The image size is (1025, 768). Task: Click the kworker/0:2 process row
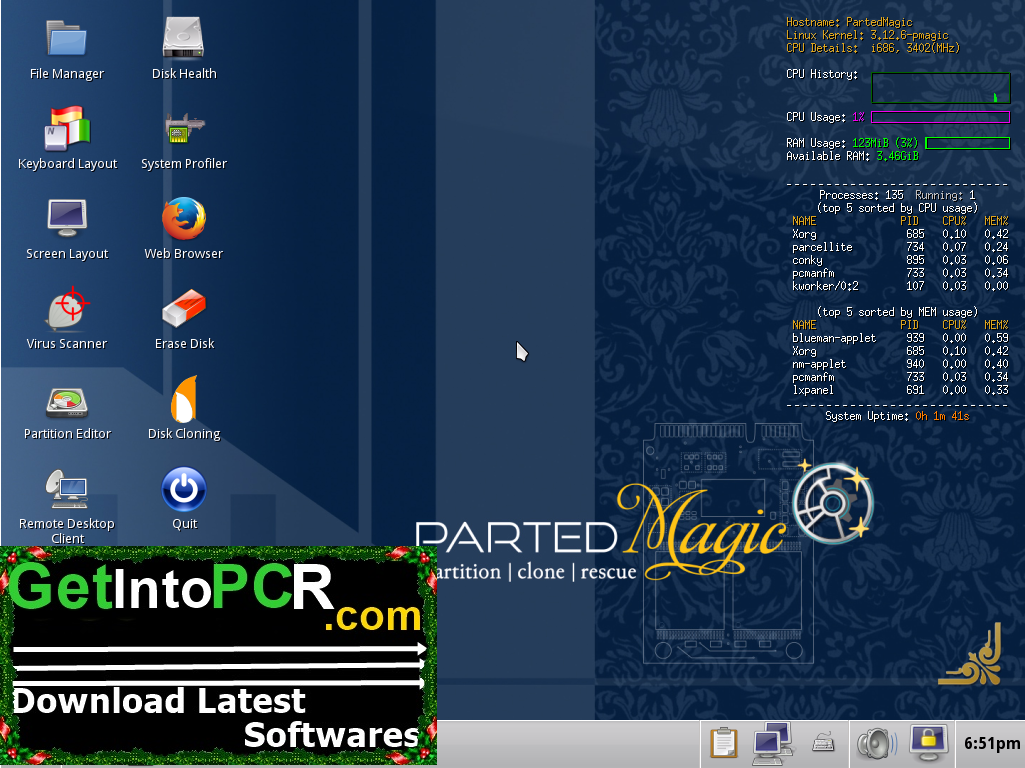(x=899, y=286)
